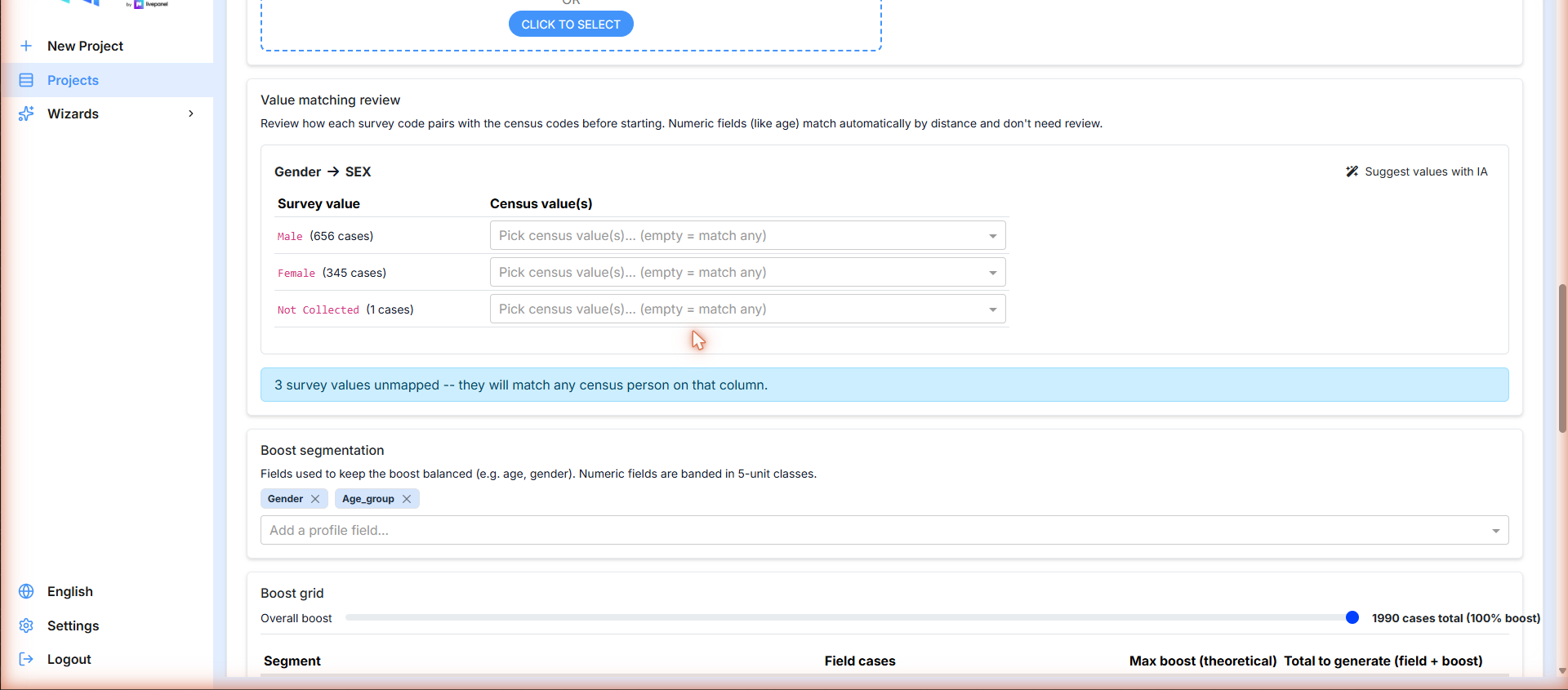Click the Survey value header
Viewport: 1568px width, 690px height.
pyautogui.click(x=318, y=203)
